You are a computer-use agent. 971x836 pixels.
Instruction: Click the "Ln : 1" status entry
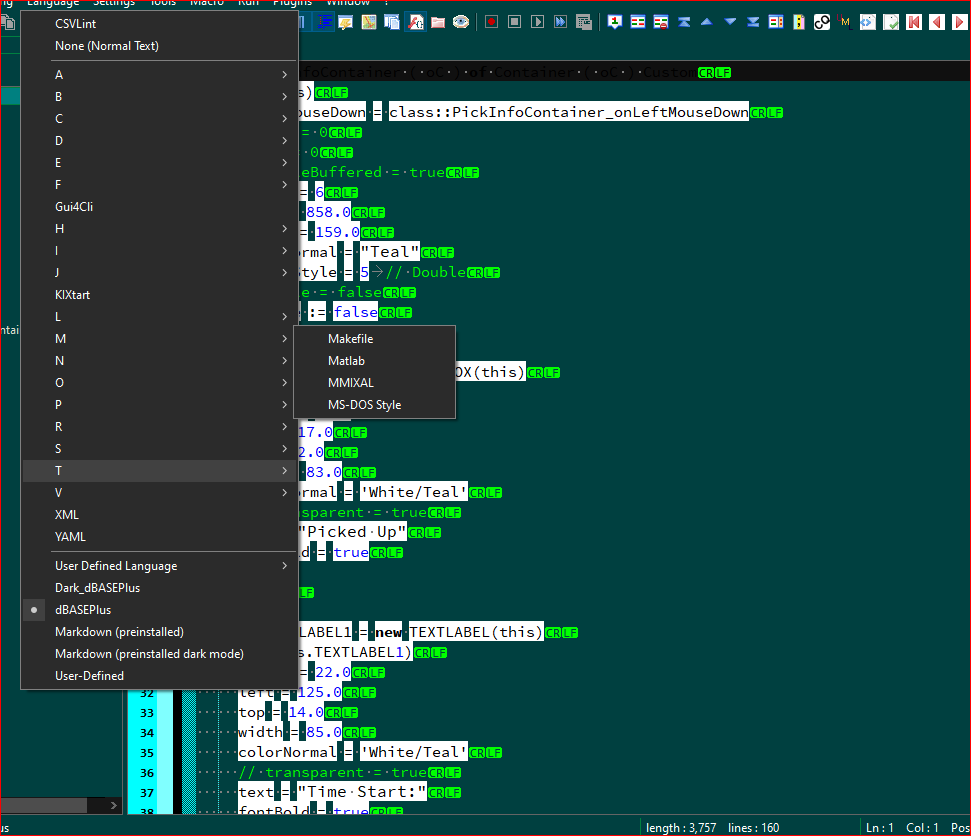(879, 828)
